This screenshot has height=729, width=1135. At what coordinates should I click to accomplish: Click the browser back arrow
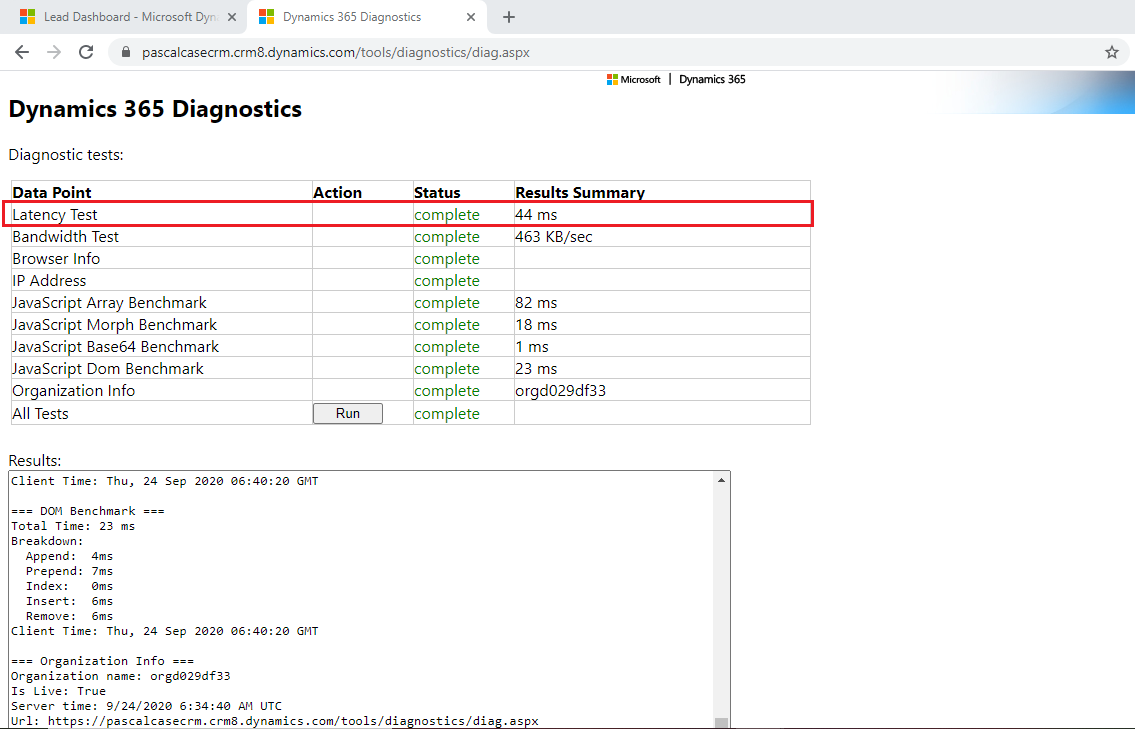22,52
